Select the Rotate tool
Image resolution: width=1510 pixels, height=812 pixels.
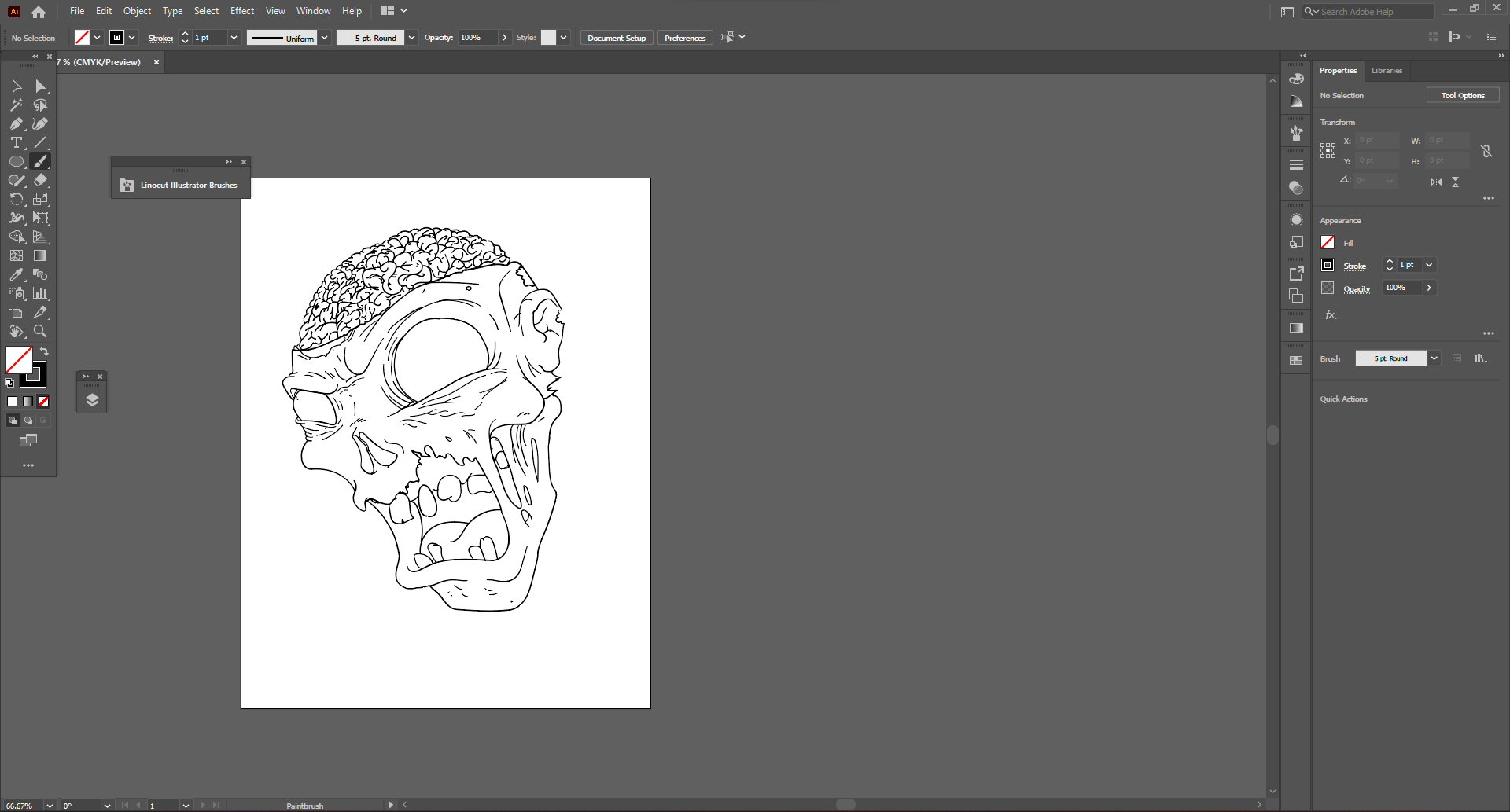tap(17, 199)
